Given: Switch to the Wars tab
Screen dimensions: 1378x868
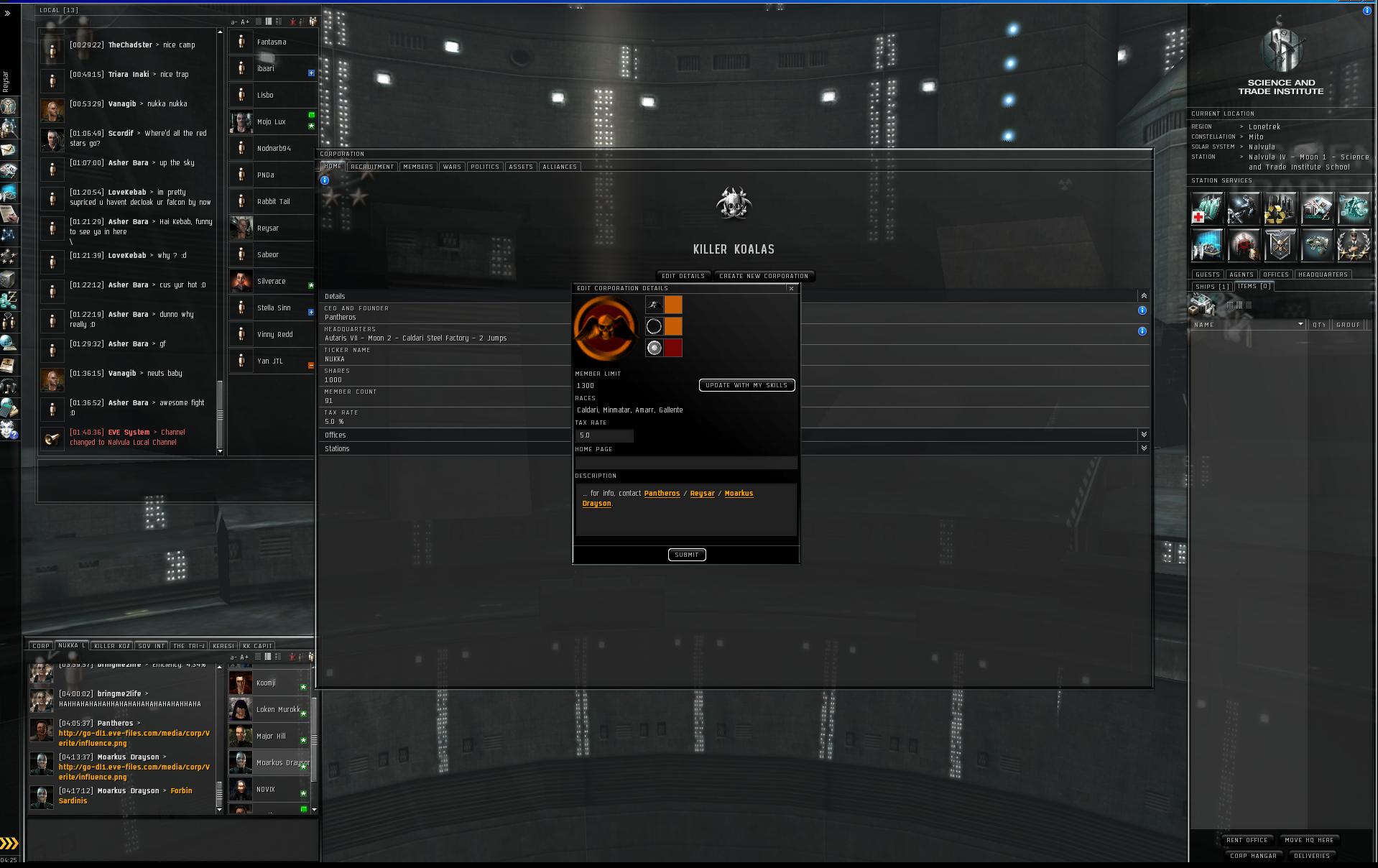Looking at the screenshot, I should point(452,167).
